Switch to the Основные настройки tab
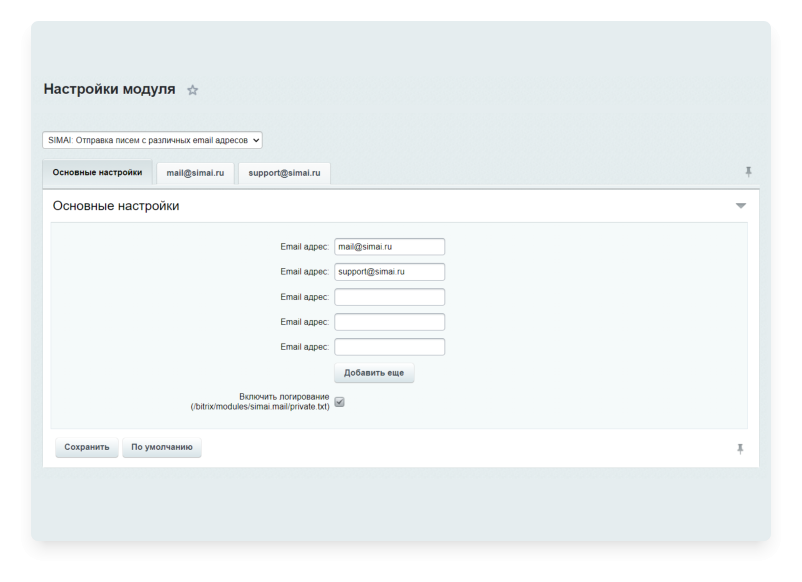 click(97, 173)
